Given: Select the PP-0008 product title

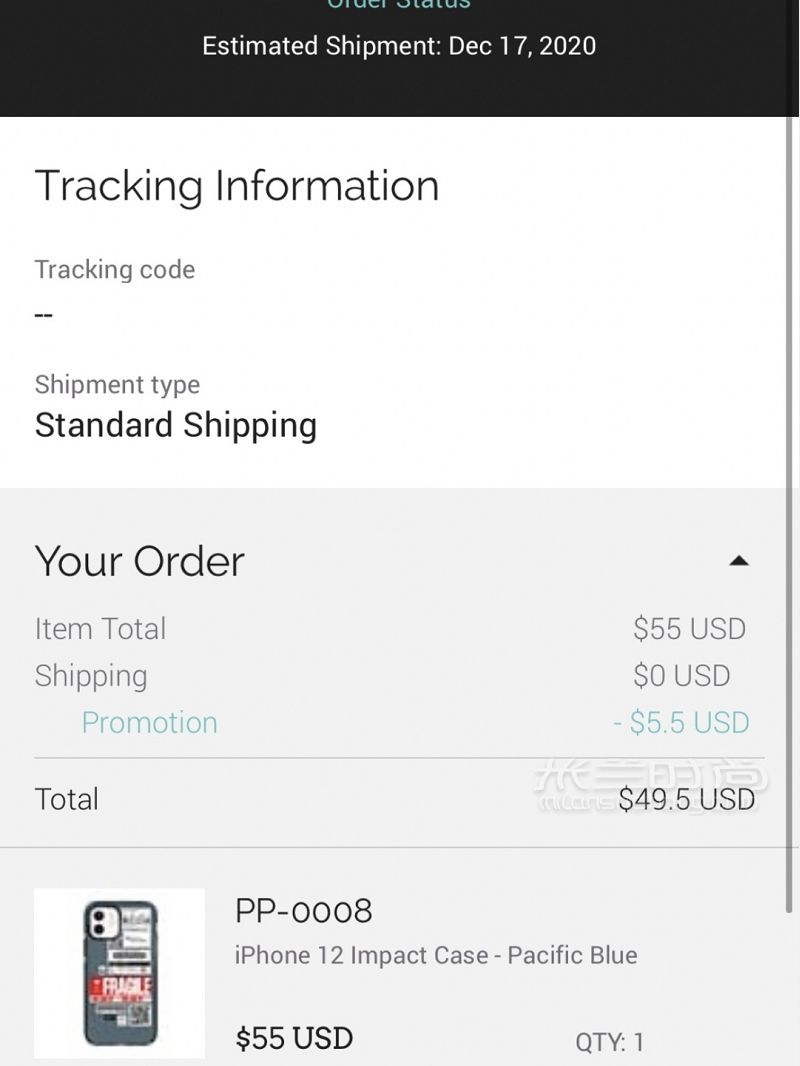Looking at the screenshot, I should pos(303,911).
